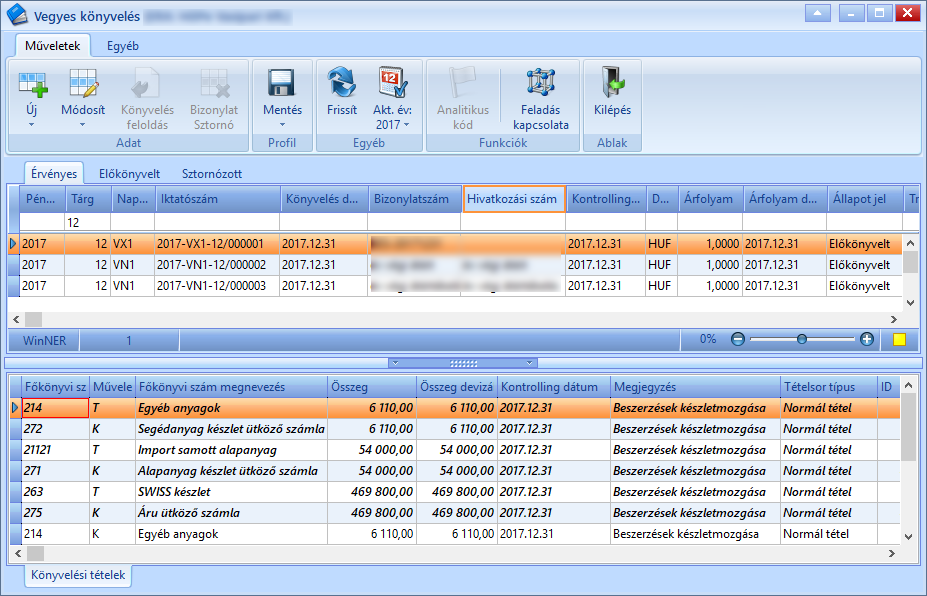Switch to the Műveletek ribbon tab
Viewport: 927px width, 596px height.
pos(53,46)
